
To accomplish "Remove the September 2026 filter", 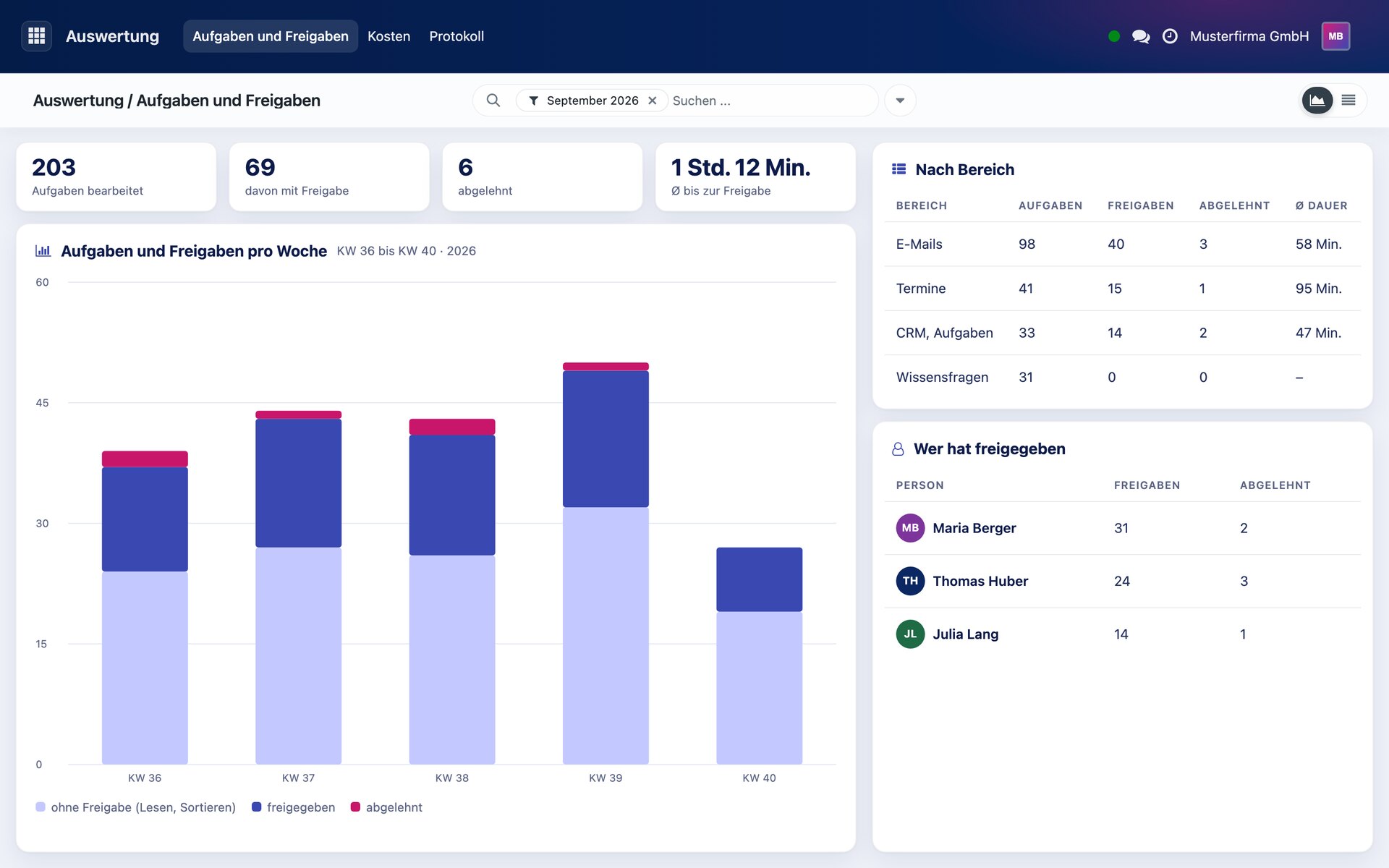I will pos(653,101).
